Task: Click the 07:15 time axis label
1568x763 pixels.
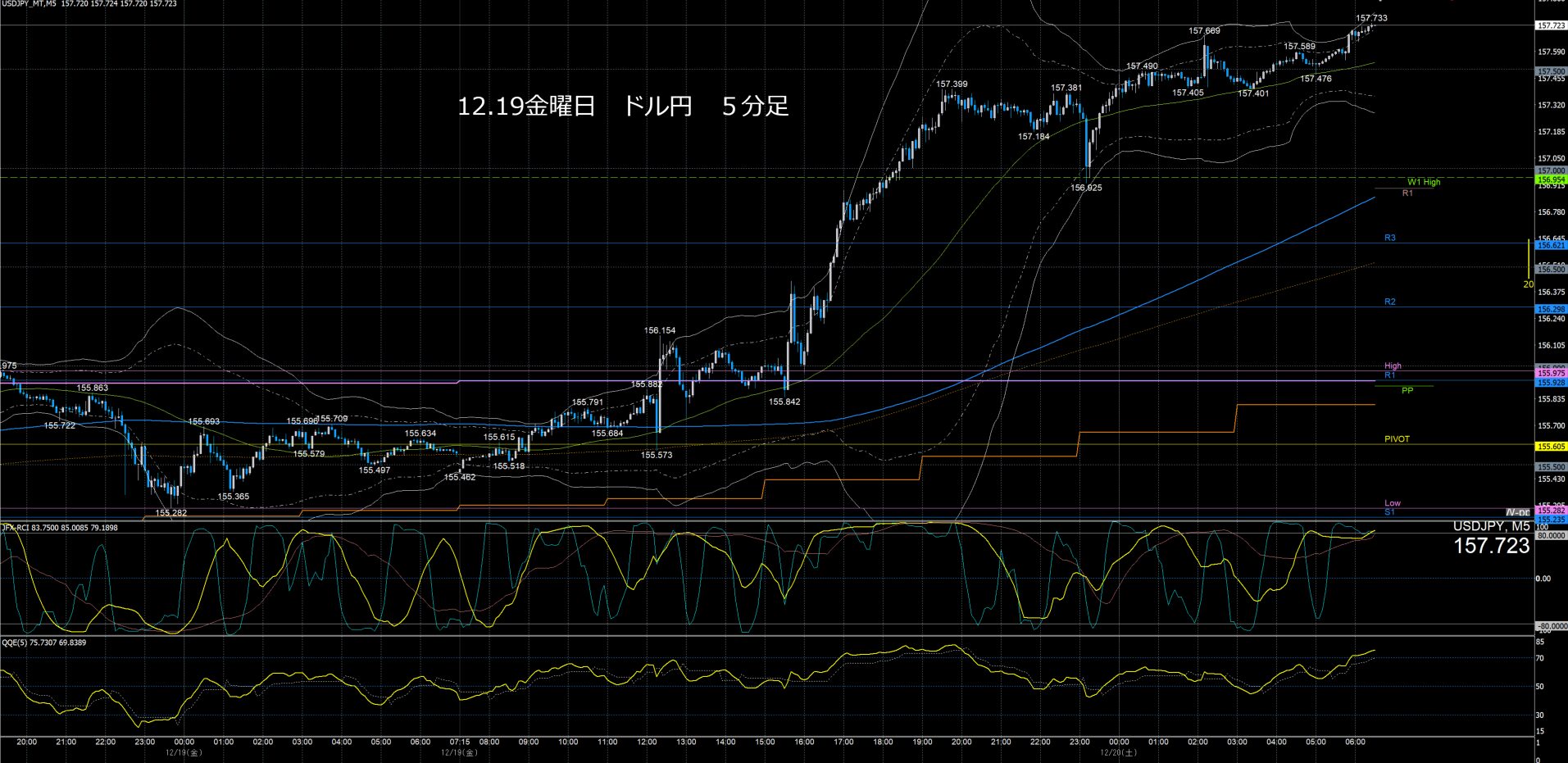Action: point(460,742)
